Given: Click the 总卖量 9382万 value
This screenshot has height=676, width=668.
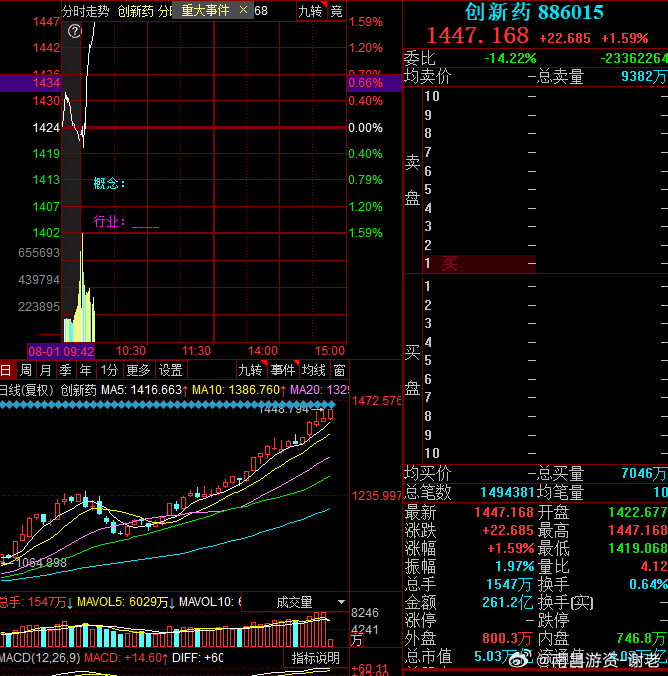Looking at the screenshot, I should pos(644,76).
